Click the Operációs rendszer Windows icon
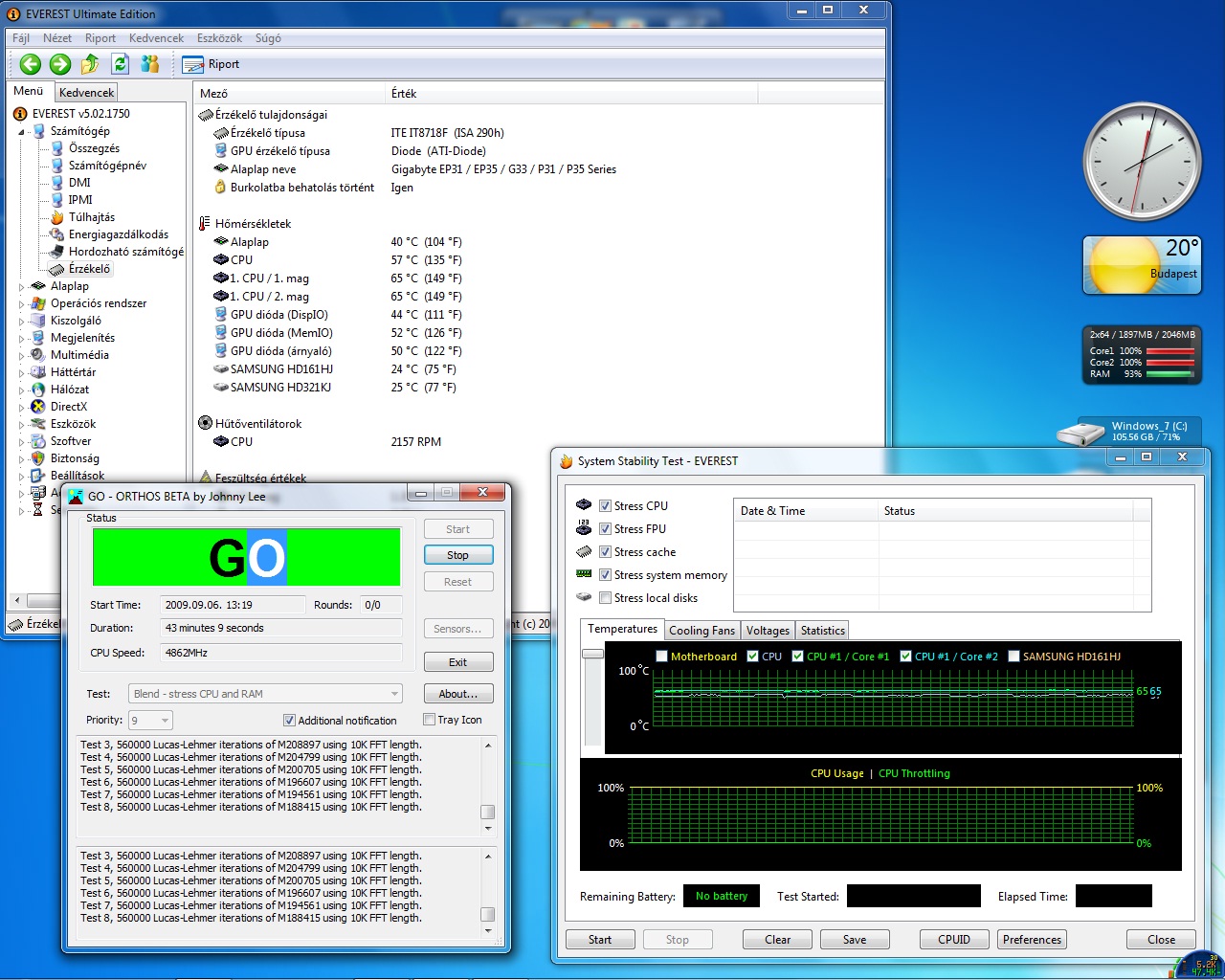1225x980 pixels. tap(39, 303)
